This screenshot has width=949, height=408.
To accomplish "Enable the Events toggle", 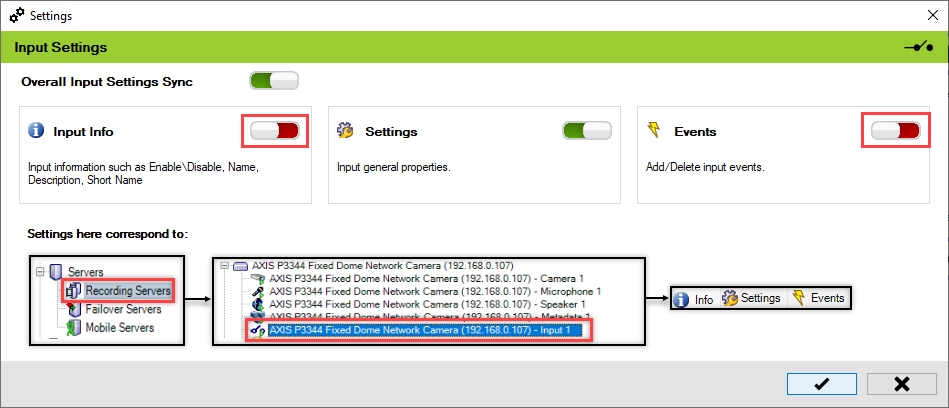I will click(x=895, y=131).
